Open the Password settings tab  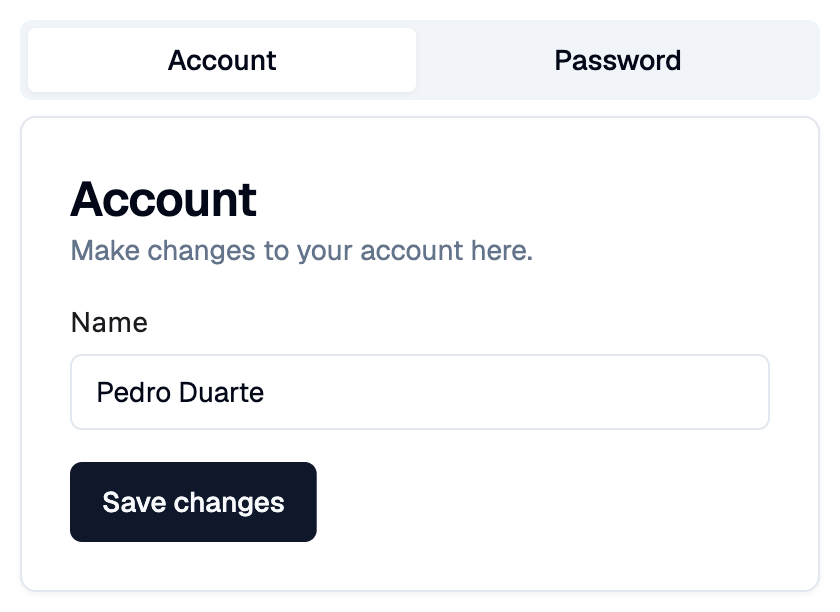tap(618, 60)
